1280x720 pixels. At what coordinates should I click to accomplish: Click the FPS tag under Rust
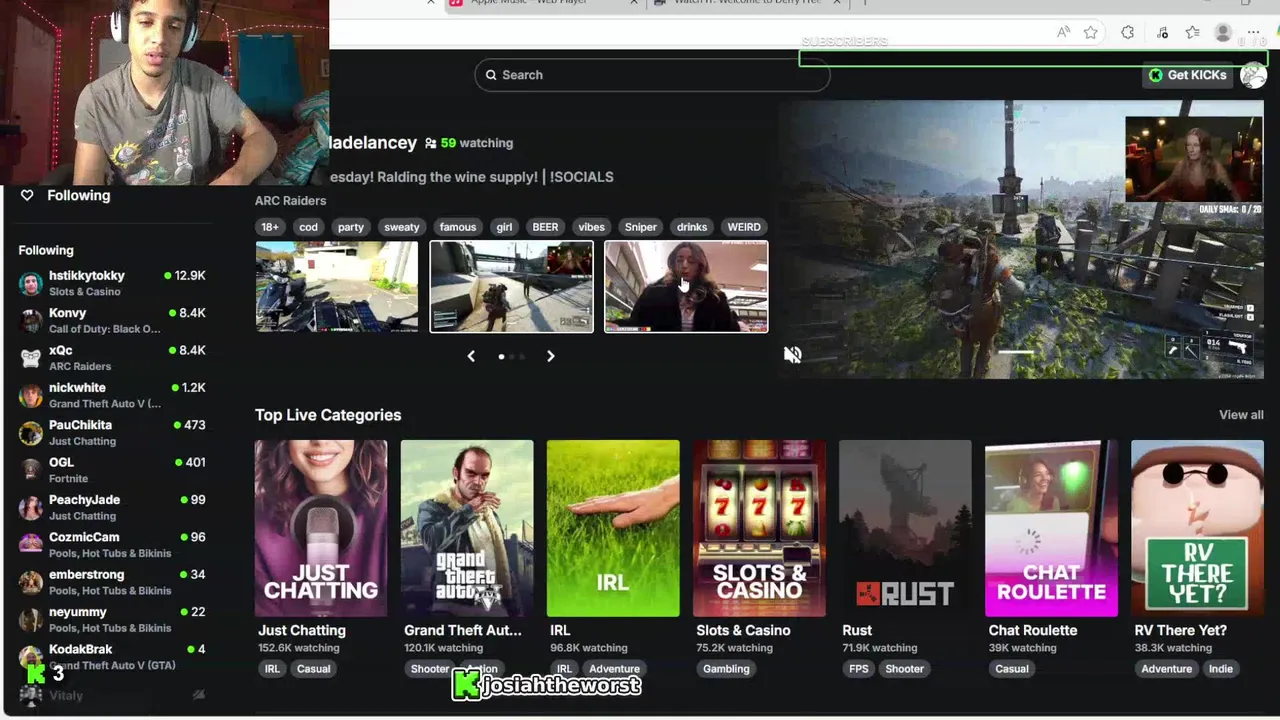[x=859, y=669]
